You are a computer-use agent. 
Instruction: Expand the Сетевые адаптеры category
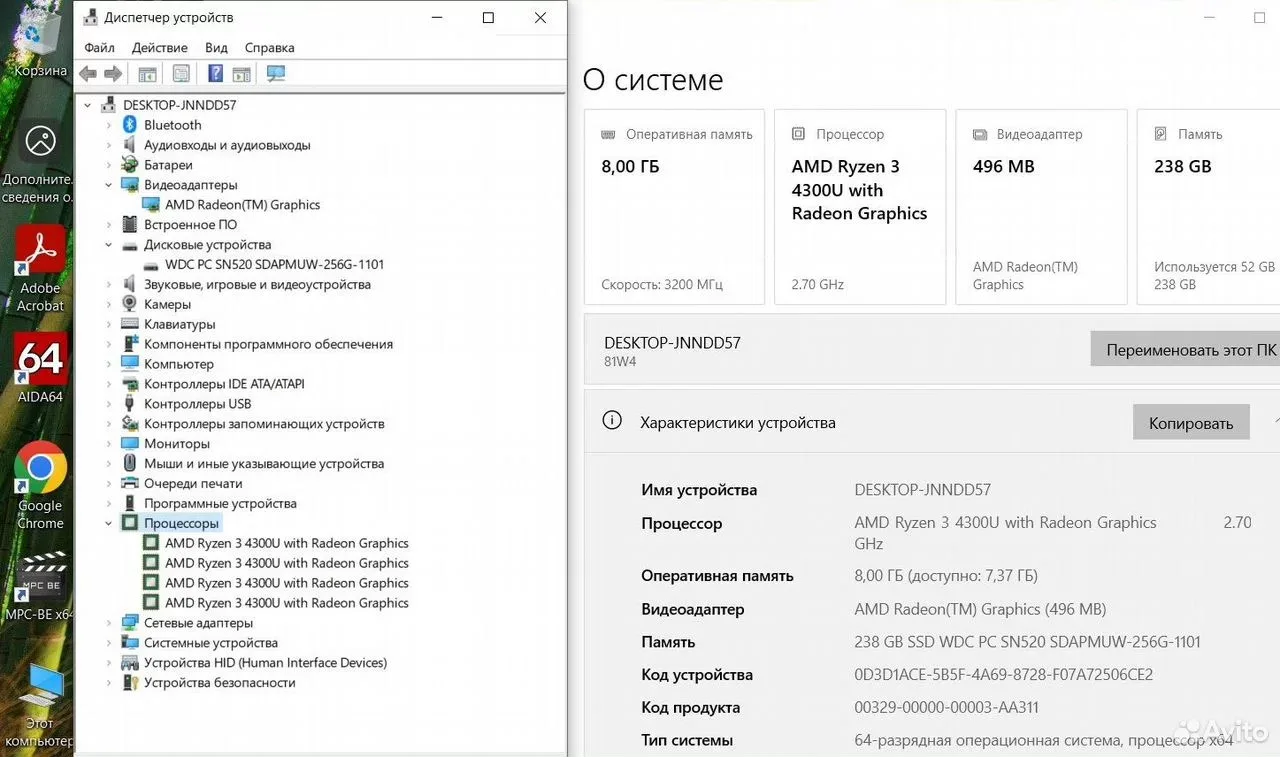click(x=109, y=623)
